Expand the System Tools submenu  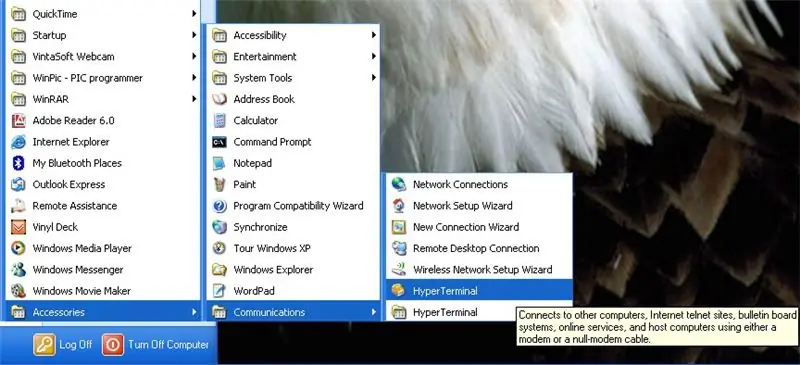tap(293, 78)
